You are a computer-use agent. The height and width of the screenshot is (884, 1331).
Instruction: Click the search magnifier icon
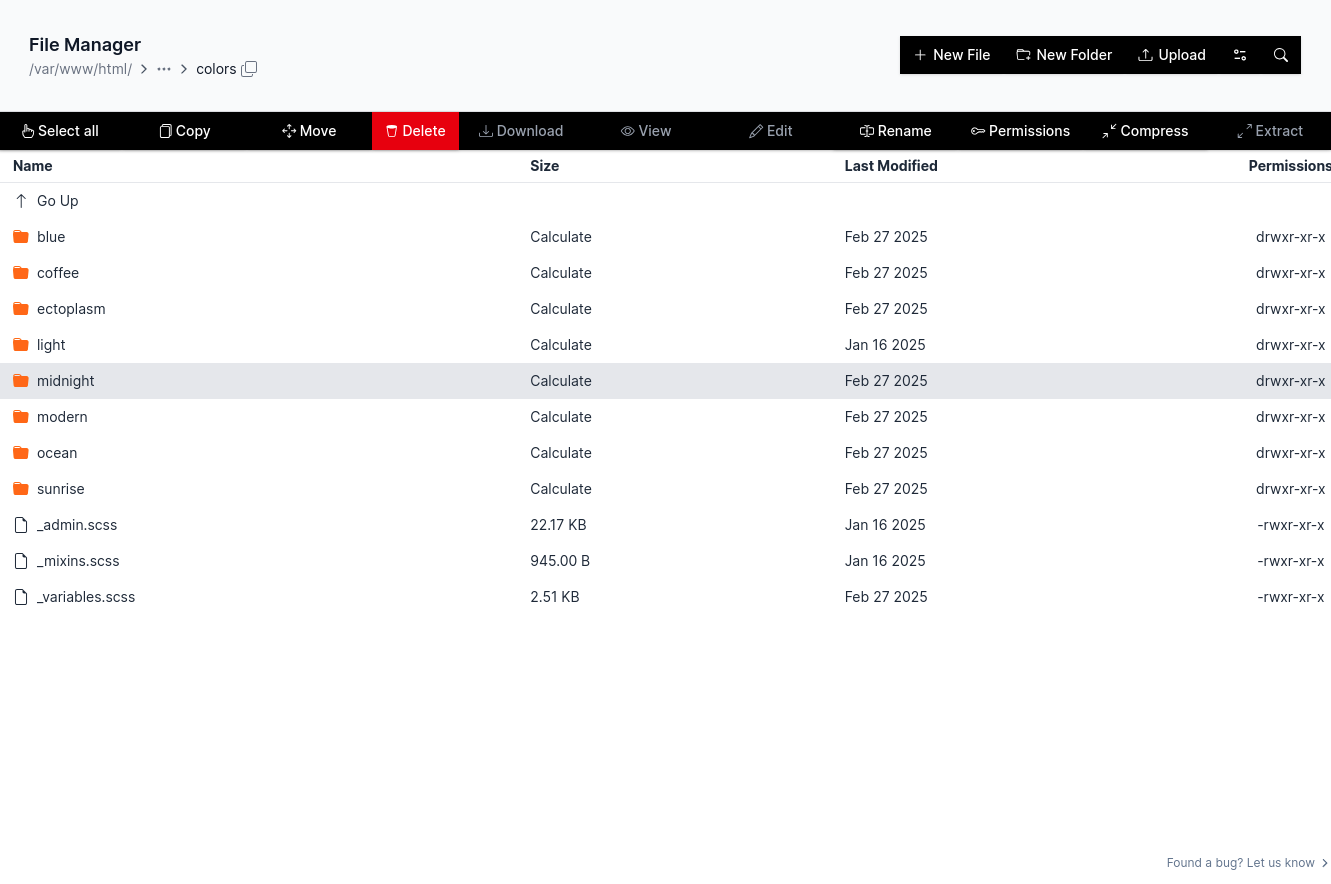(1280, 55)
